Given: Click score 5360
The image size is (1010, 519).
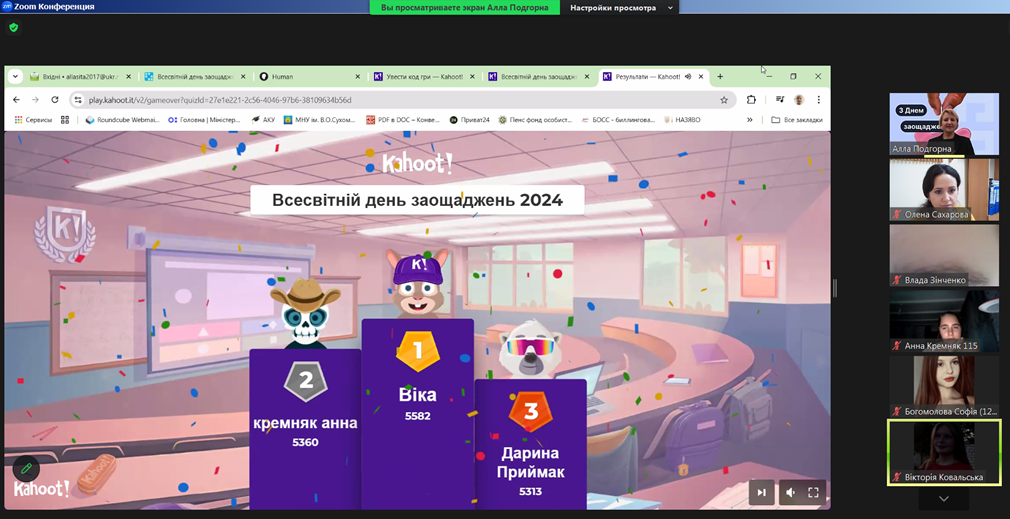Looking at the screenshot, I should pyautogui.click(x=305, y=442).
